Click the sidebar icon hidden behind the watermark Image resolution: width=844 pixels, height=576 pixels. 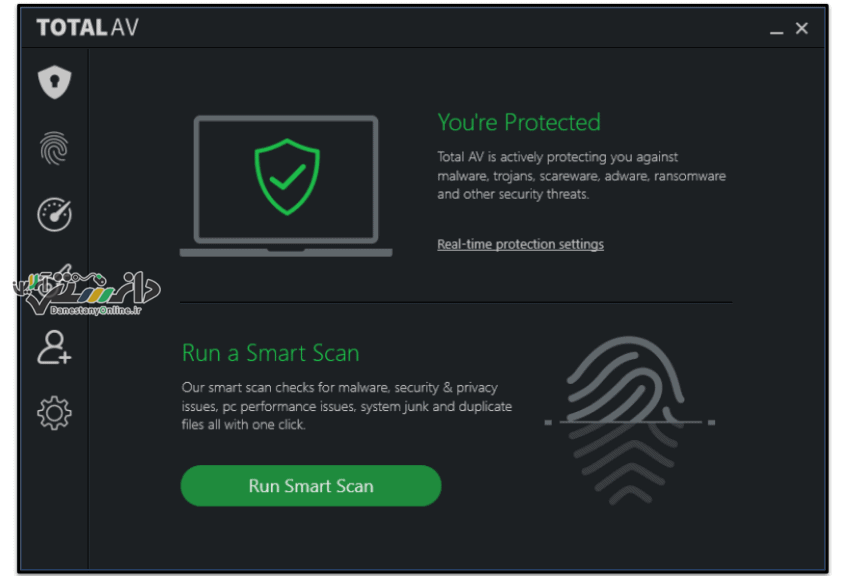54,281
